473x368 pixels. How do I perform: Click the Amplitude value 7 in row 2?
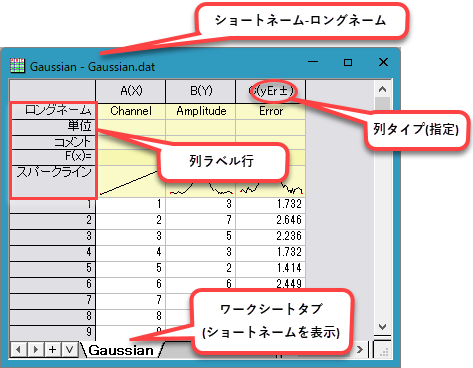point(201,221)
